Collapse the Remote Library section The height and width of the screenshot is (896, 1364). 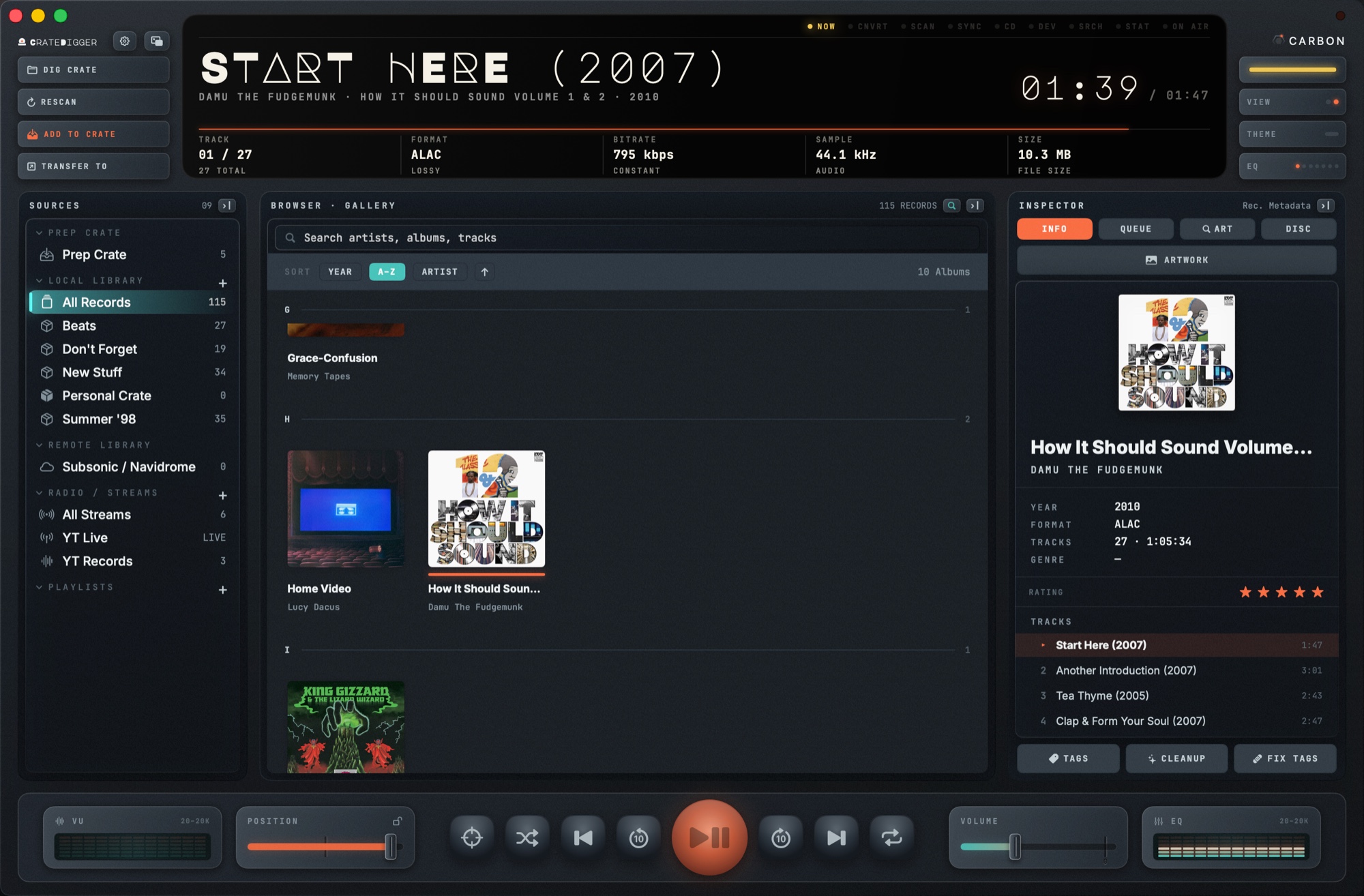pos(40,445)
